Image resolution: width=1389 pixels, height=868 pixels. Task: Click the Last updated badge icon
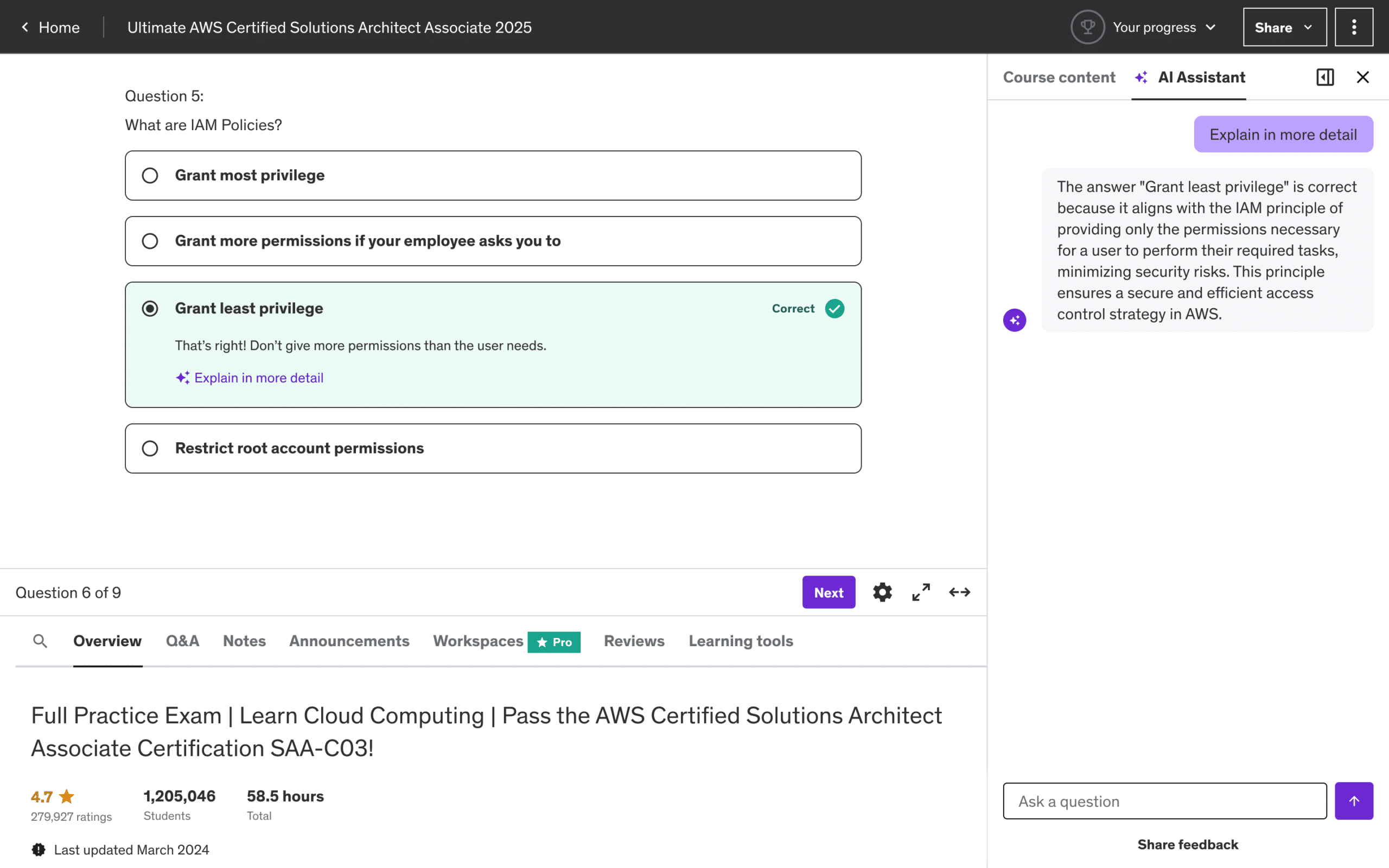(x=39, y=850)
